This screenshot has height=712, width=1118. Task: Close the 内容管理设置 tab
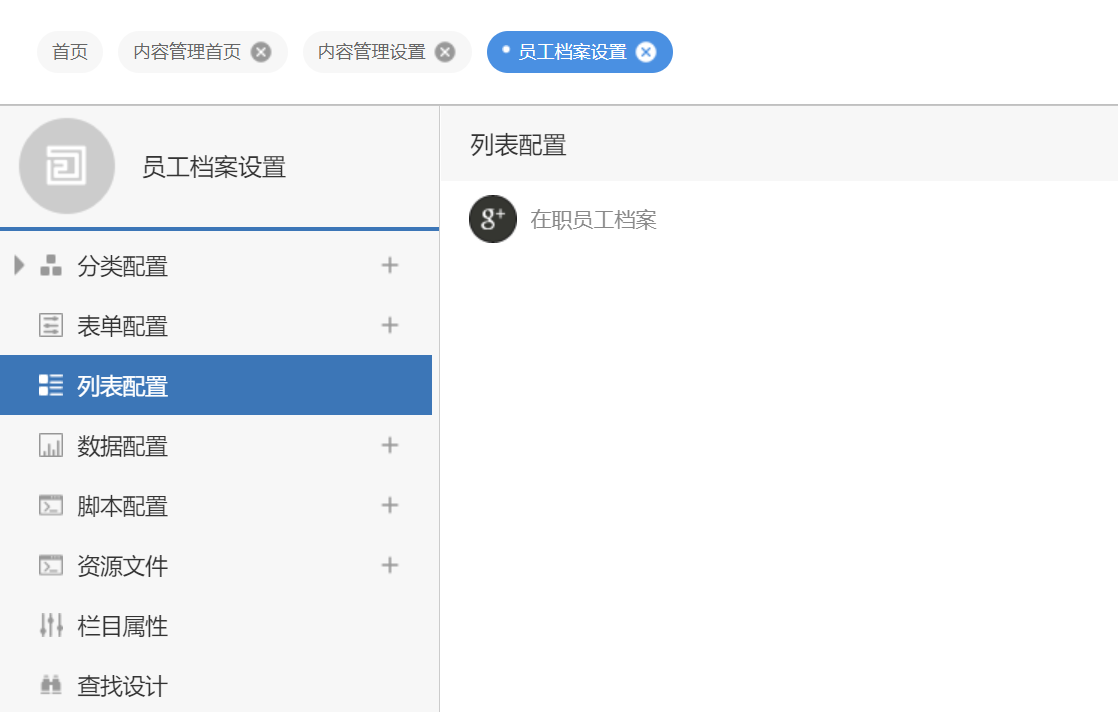coord(443,51)
